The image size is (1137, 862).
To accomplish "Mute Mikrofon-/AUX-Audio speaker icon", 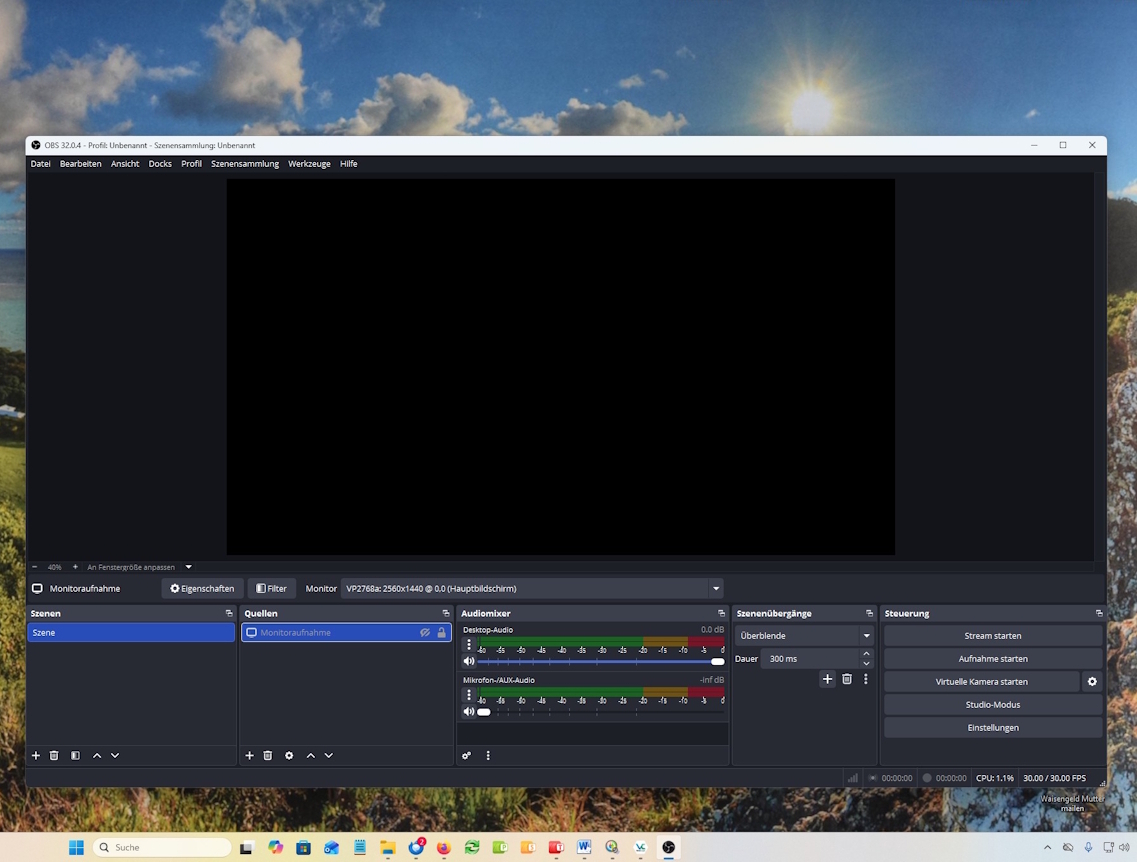I will (x=469, y=712).
